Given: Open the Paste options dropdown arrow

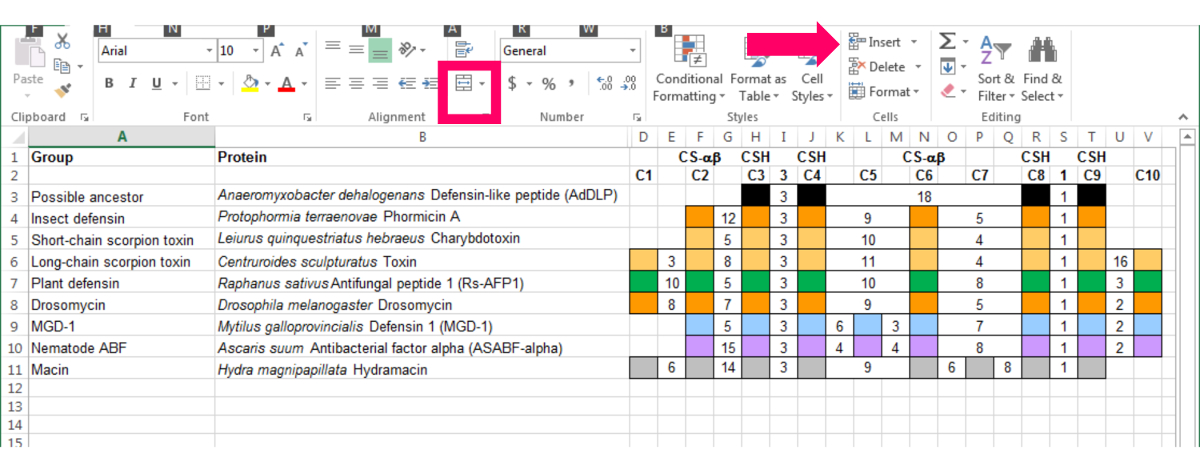Looking at the screenshot, I should click(27, 96).
